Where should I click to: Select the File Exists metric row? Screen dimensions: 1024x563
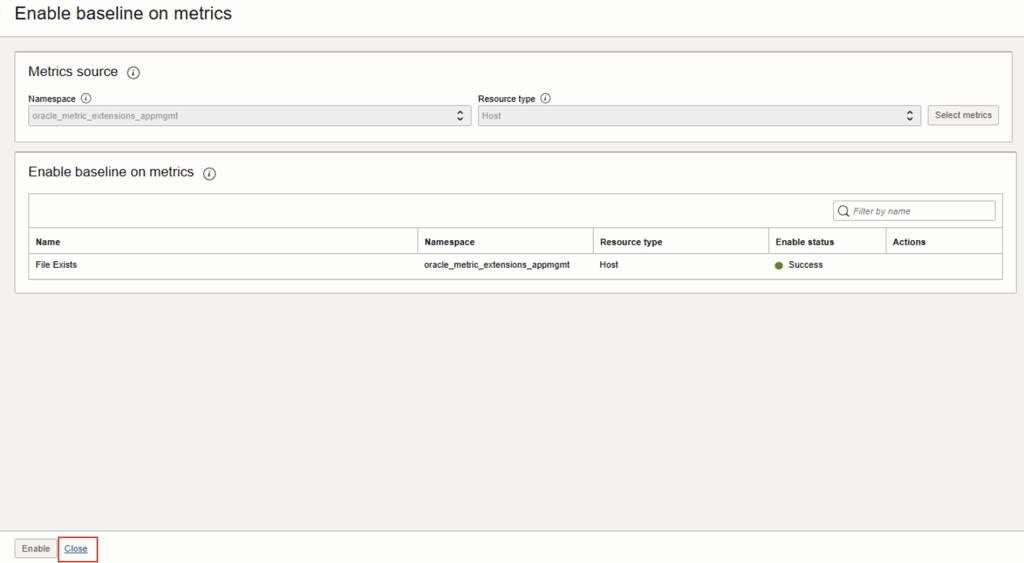[x=56, y=265]
